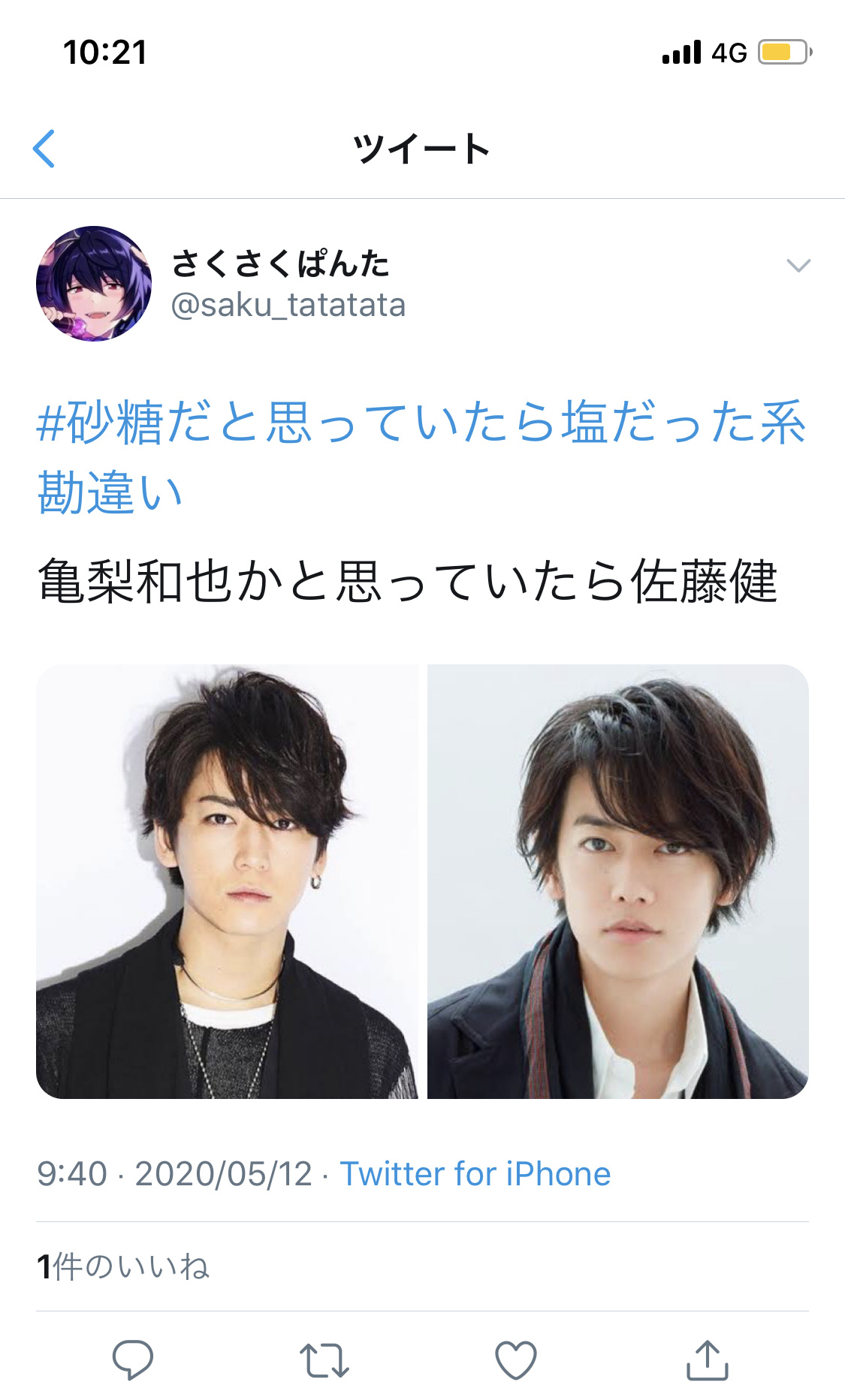Tap the 9:40 · 2020/05/12 timestamp
This screenshot has height=1400, width=845.
point(174,1174)
